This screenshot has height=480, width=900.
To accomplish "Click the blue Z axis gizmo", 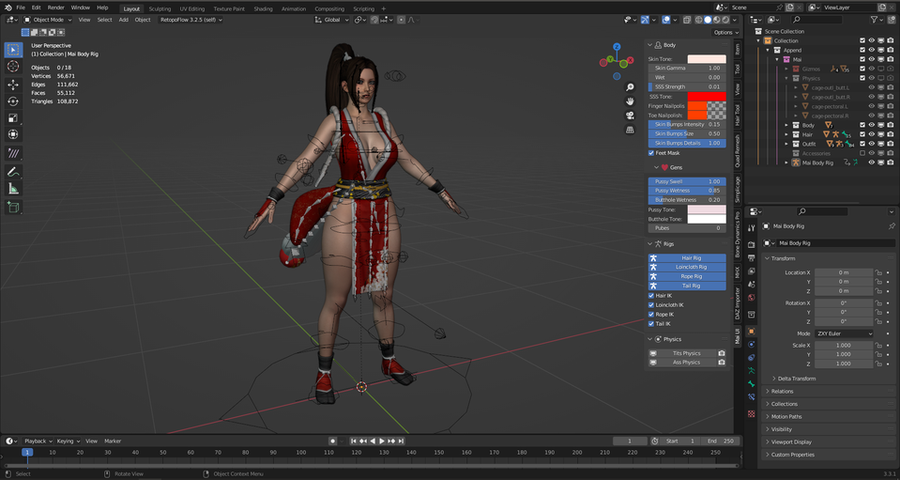I will 616,47.
